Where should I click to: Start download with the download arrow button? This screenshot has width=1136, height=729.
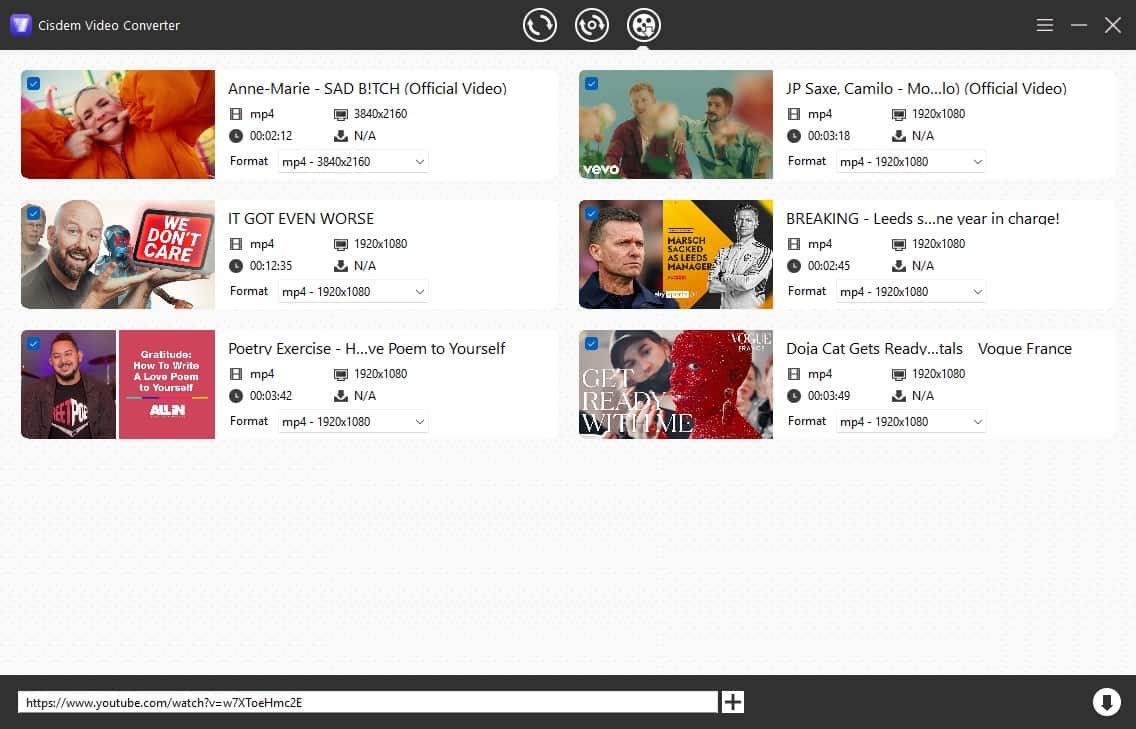[1106, 701]
